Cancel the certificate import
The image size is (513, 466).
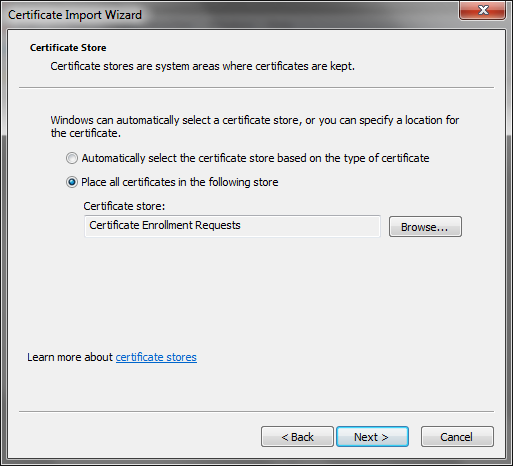click(457, 437)
